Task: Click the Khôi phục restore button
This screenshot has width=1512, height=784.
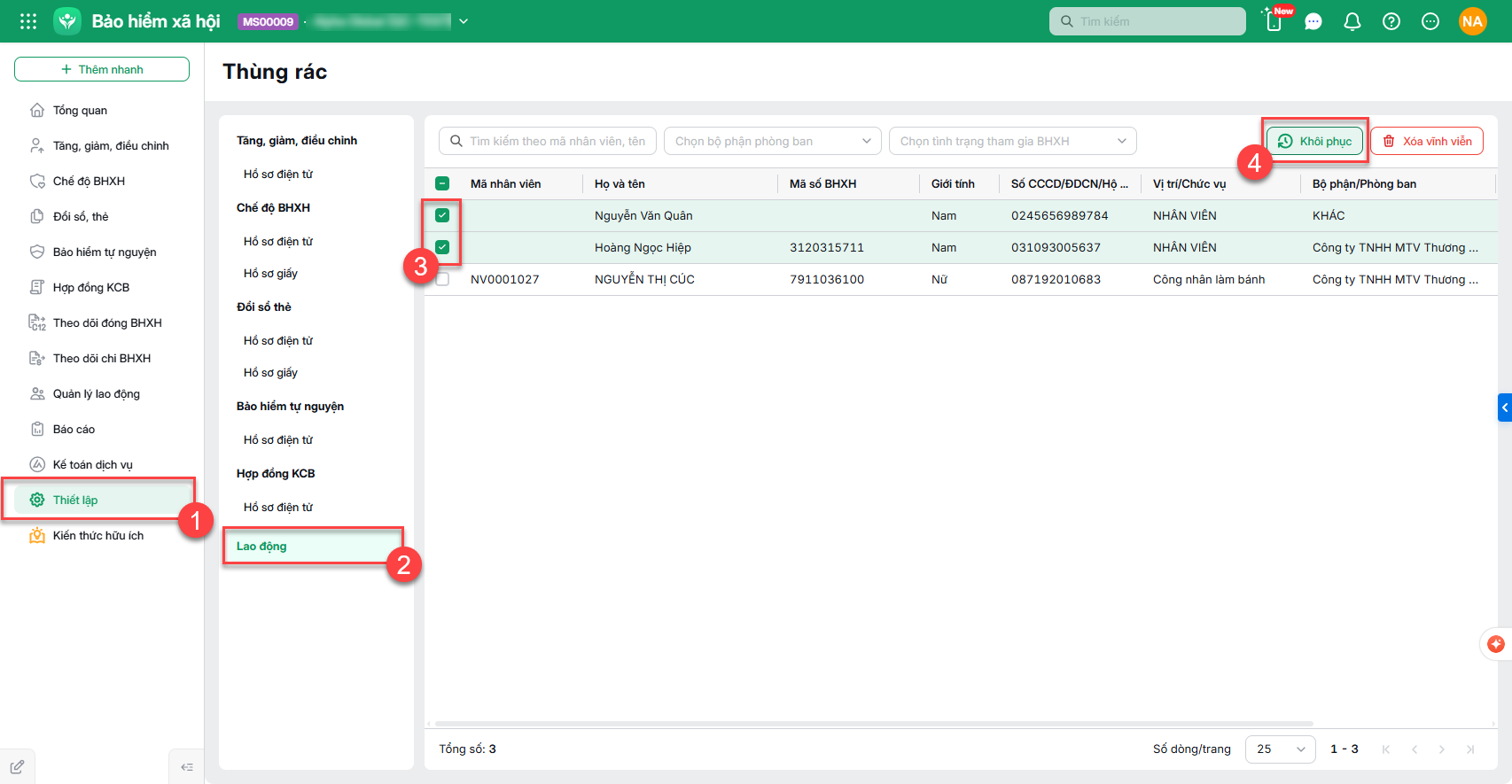Action: click(1315, 141)
